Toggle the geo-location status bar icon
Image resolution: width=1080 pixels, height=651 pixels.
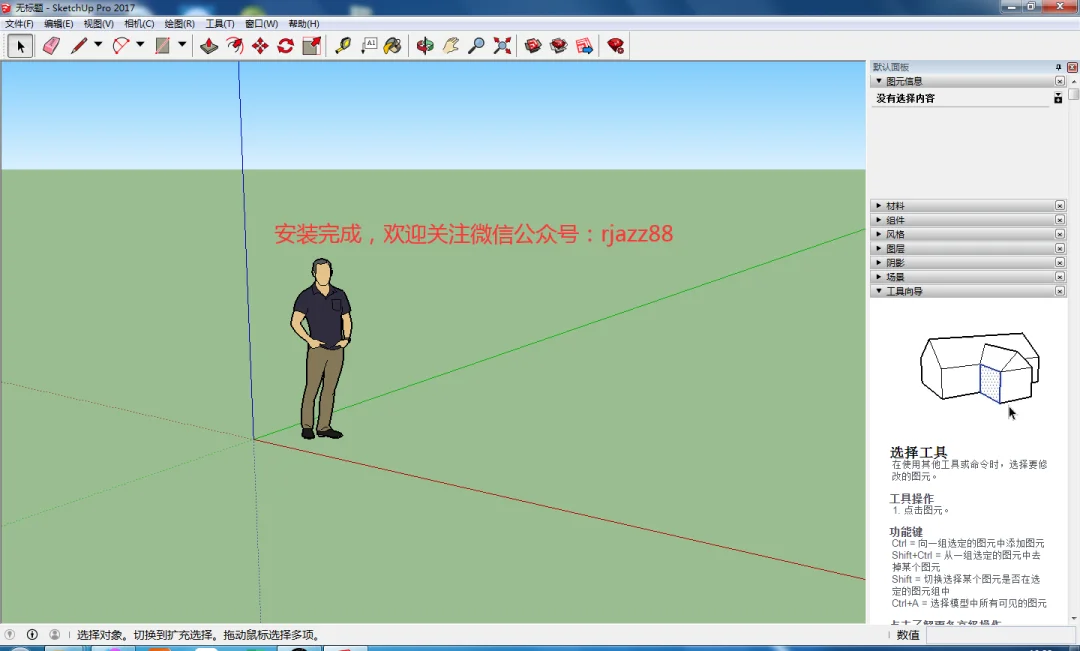pos(10,634)
